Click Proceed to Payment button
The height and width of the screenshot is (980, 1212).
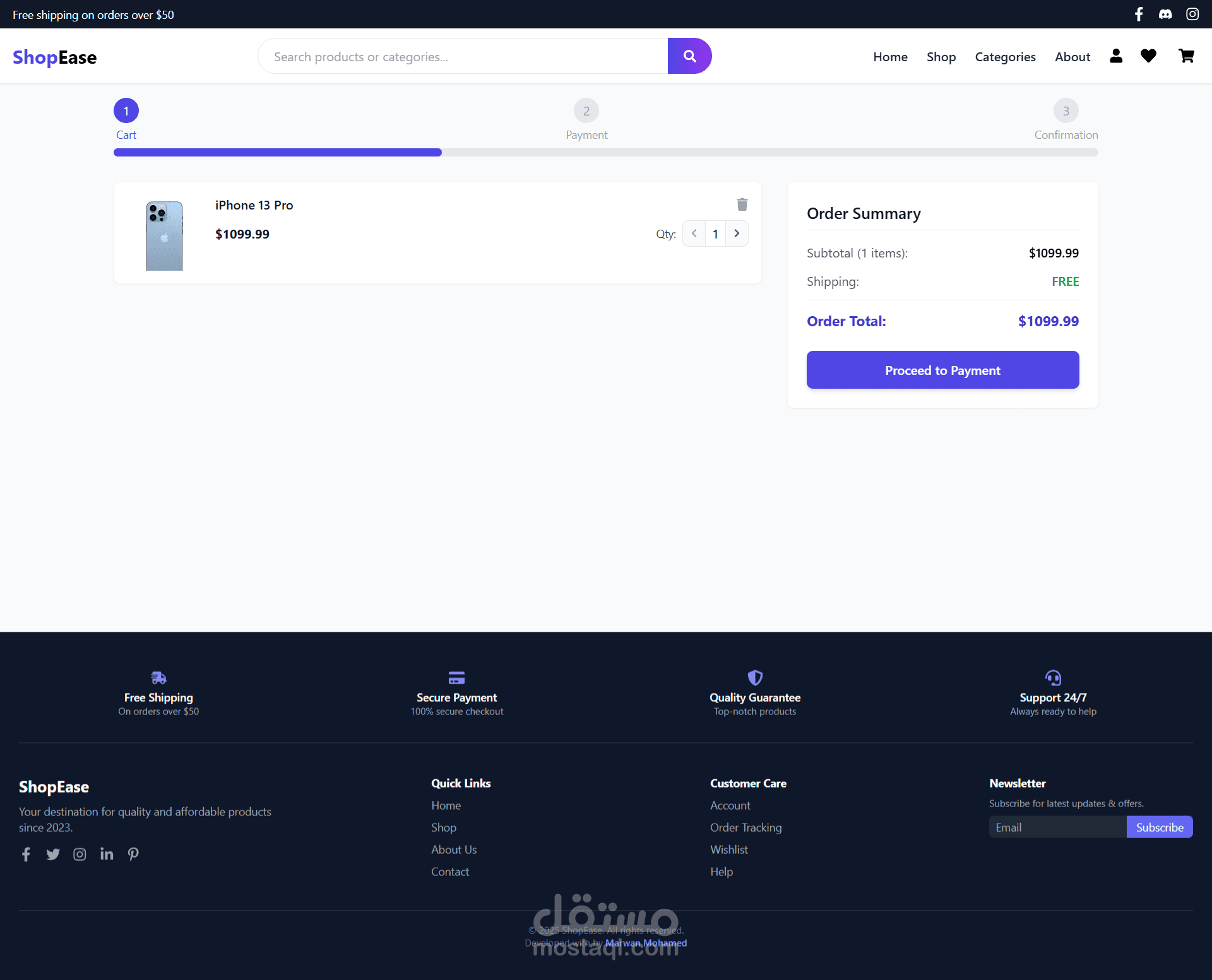943,370
